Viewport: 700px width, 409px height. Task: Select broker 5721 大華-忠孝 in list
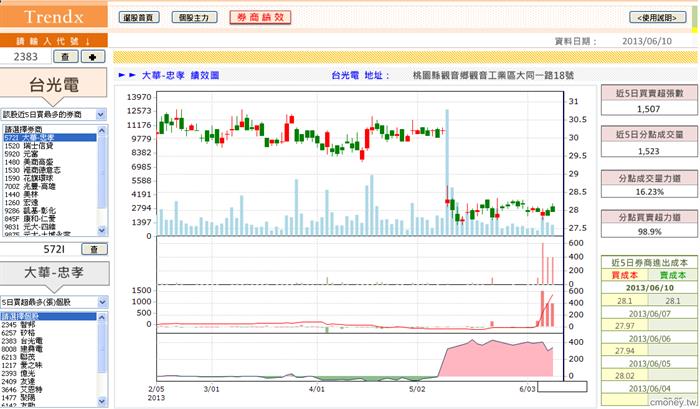point(50,138)
